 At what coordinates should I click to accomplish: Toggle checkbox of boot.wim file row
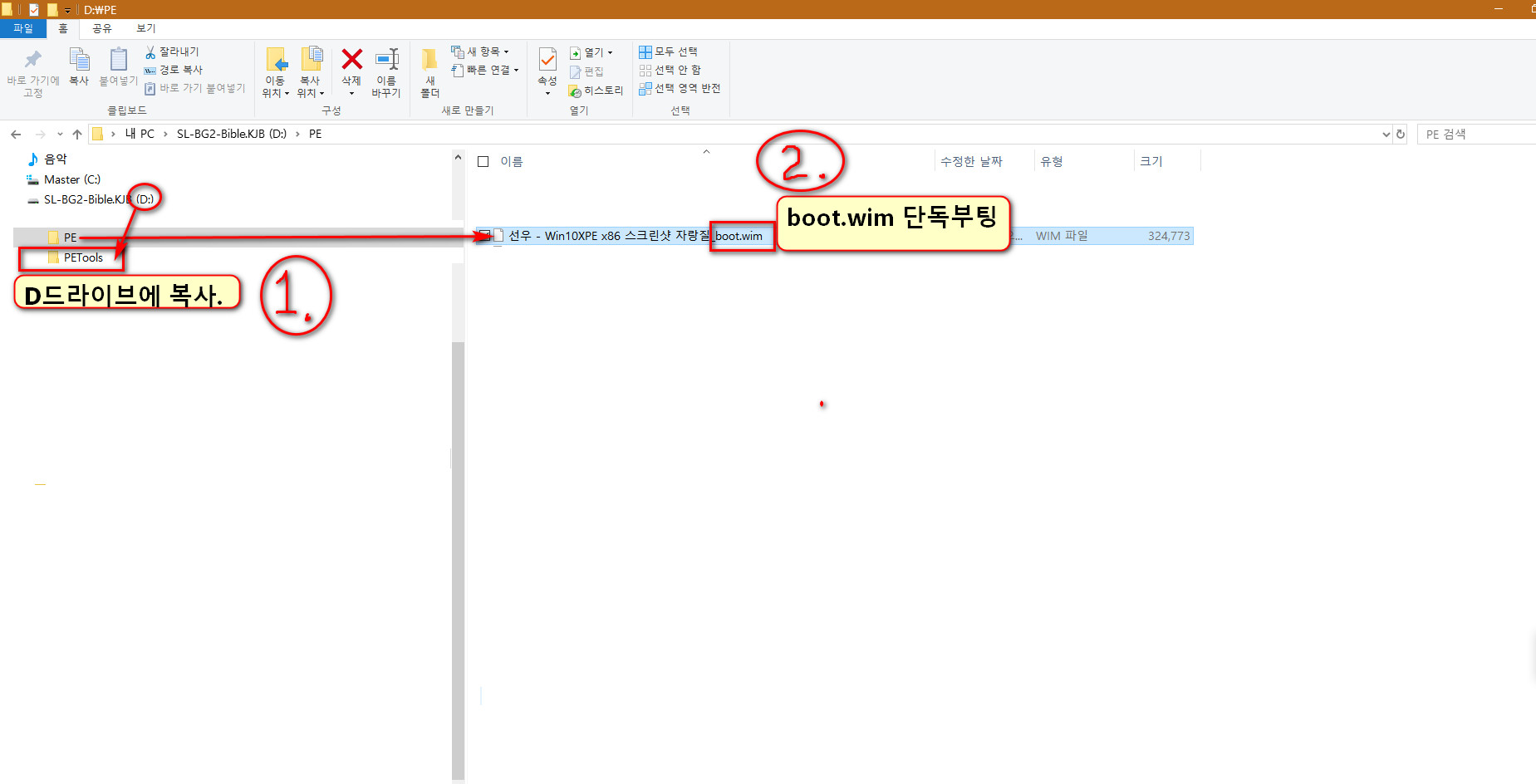(483, 236)
